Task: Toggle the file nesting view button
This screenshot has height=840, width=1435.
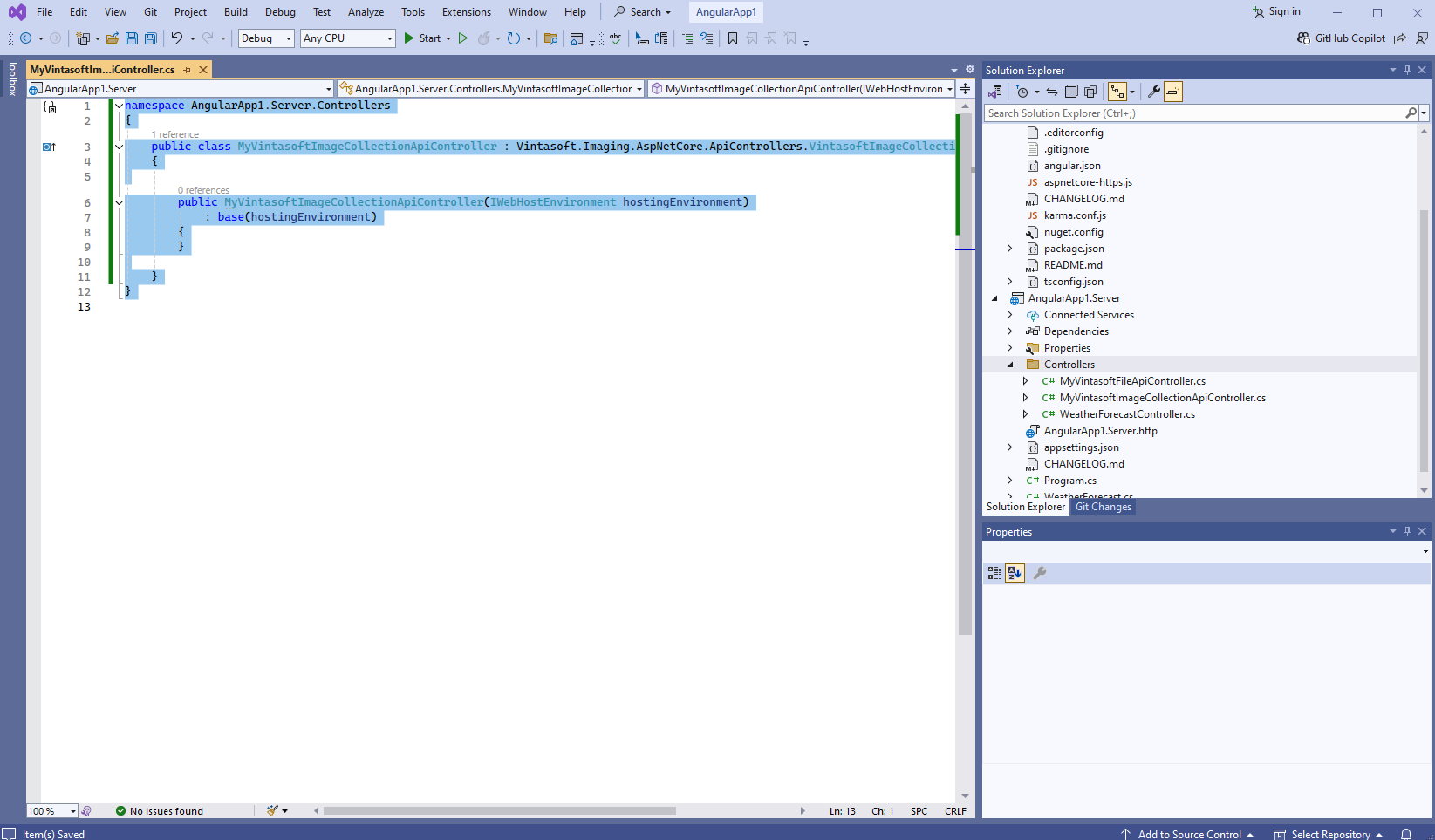Action: [1117, 92]
